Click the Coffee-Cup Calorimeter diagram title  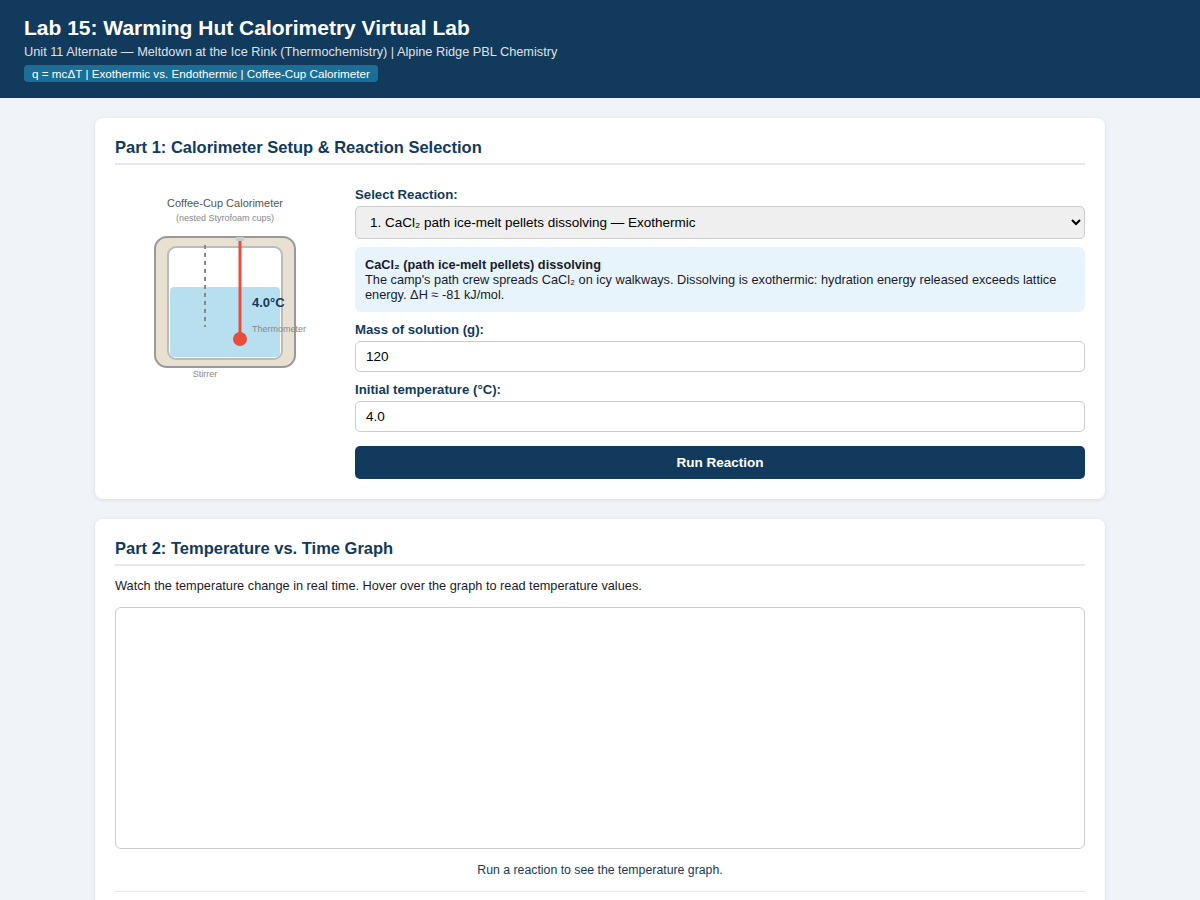point(225,203)
